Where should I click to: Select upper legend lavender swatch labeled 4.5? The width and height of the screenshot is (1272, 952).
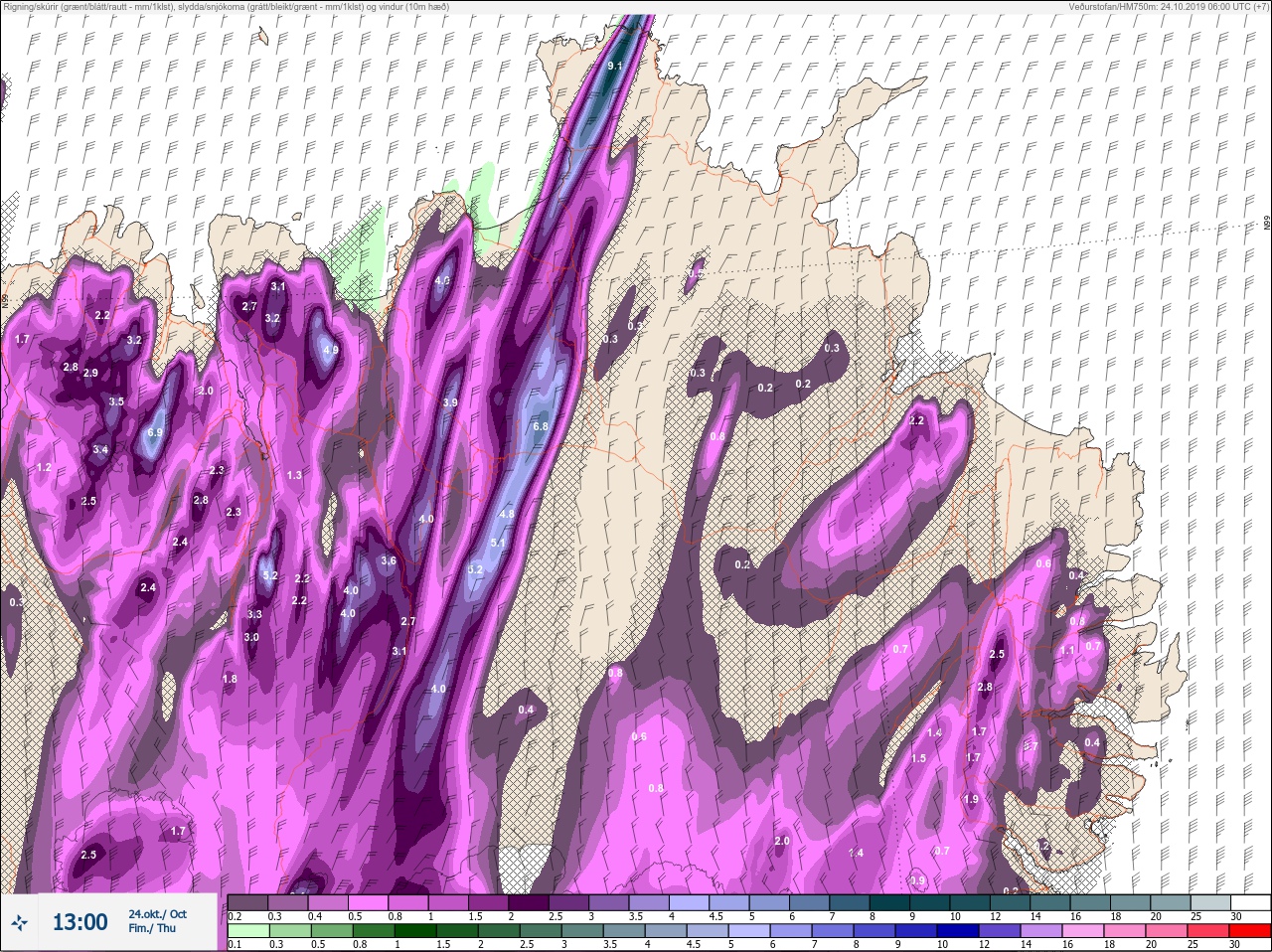pos(730,902)
